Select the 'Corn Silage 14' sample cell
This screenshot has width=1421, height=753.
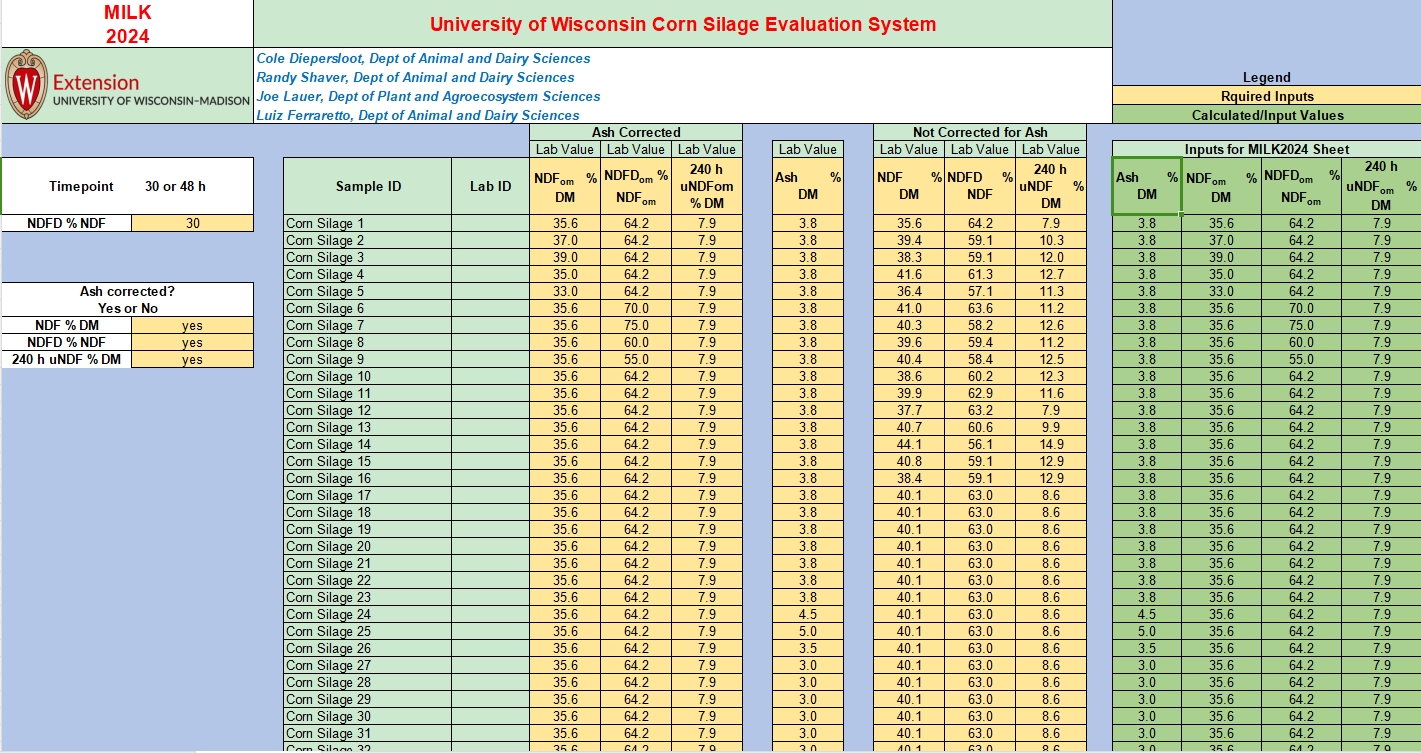click(x=368, y=444)
